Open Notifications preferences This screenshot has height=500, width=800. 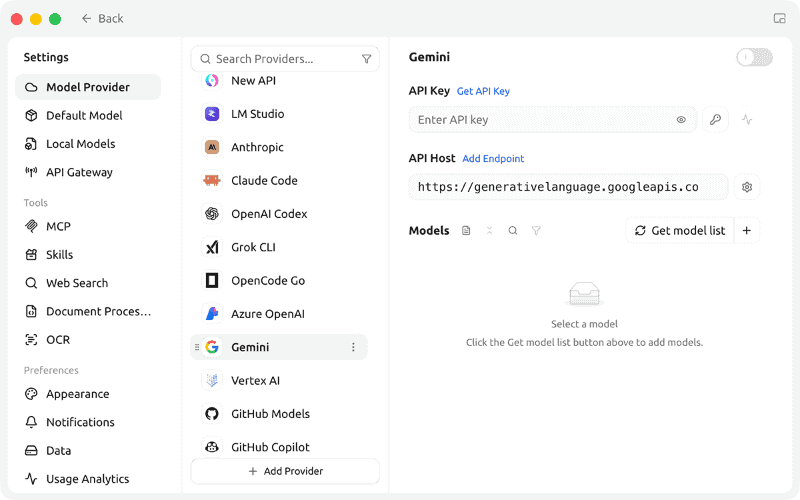coord(88,422)
